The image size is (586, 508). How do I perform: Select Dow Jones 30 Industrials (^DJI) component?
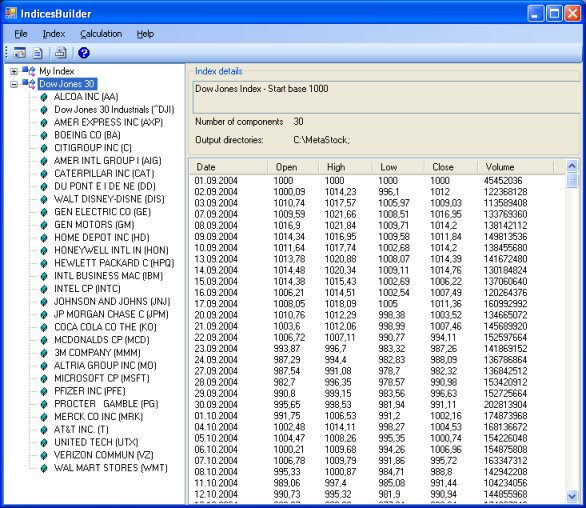114,110
